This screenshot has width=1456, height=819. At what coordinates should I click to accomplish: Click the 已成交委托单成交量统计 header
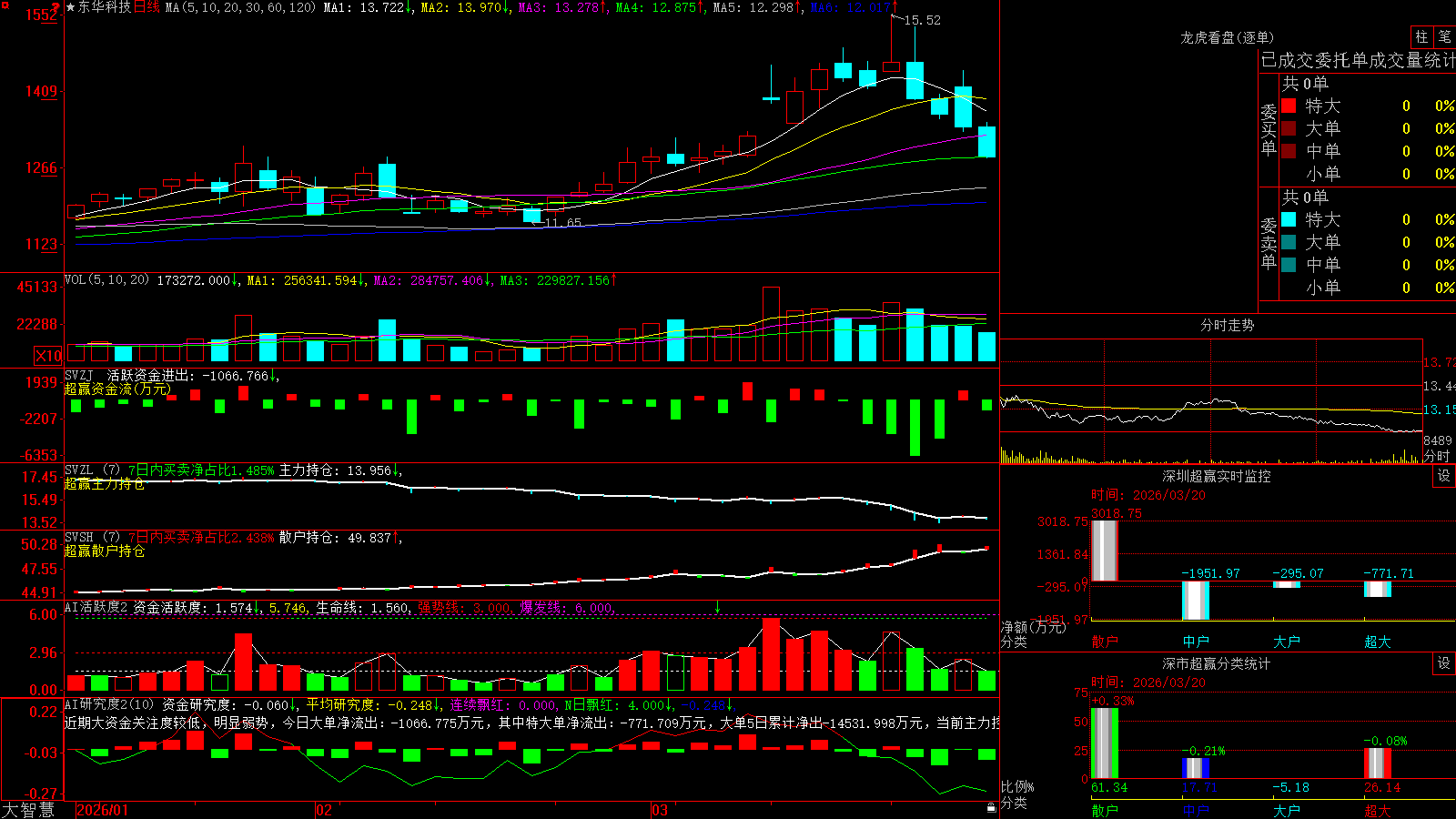pyautogui.click(x=1358, y=60)
